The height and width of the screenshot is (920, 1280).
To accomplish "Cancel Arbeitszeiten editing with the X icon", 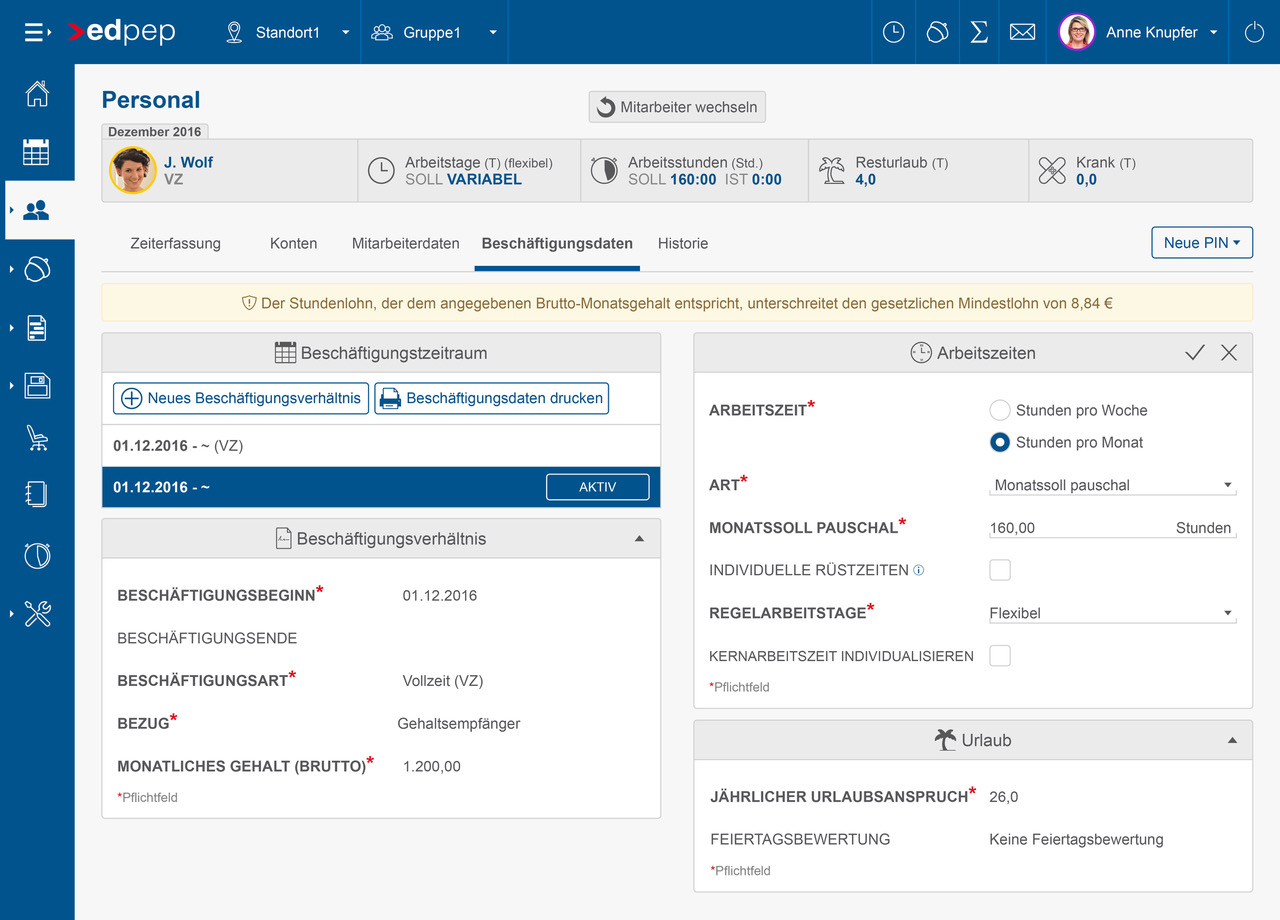I will pyautogui.click(x=1229, y=353).
